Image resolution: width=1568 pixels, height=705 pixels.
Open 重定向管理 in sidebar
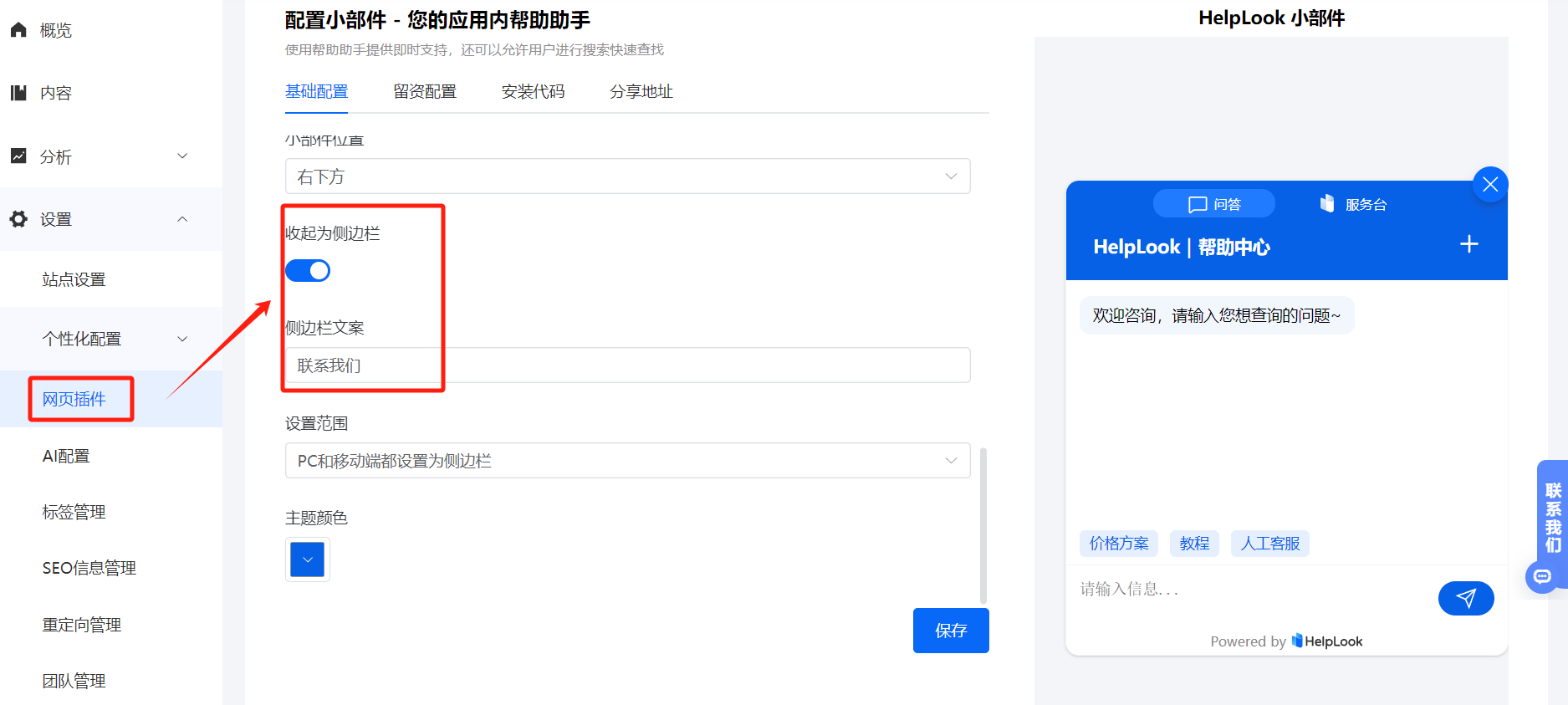click(82, 625)
